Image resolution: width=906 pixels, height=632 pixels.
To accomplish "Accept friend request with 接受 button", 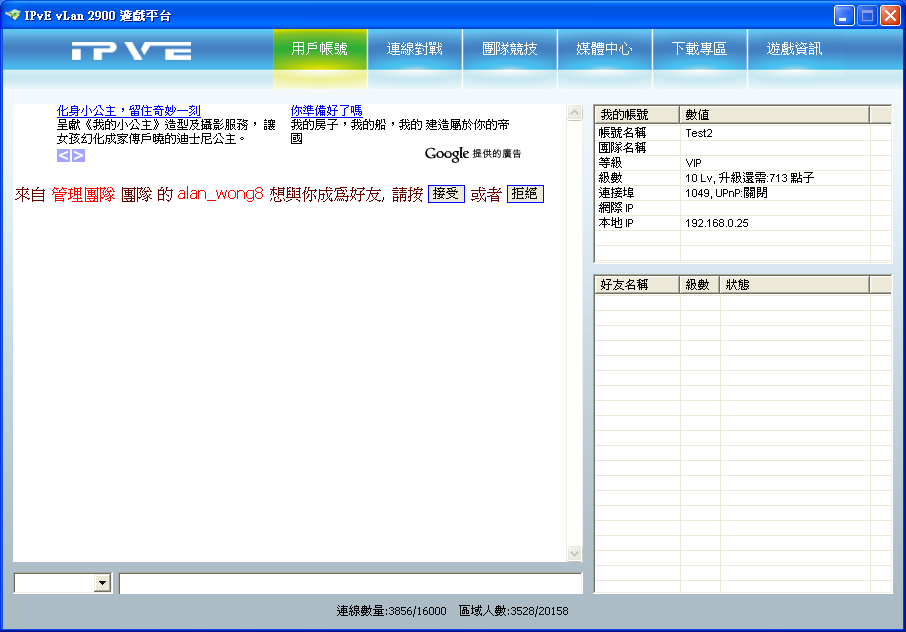I will coord(446,194).
